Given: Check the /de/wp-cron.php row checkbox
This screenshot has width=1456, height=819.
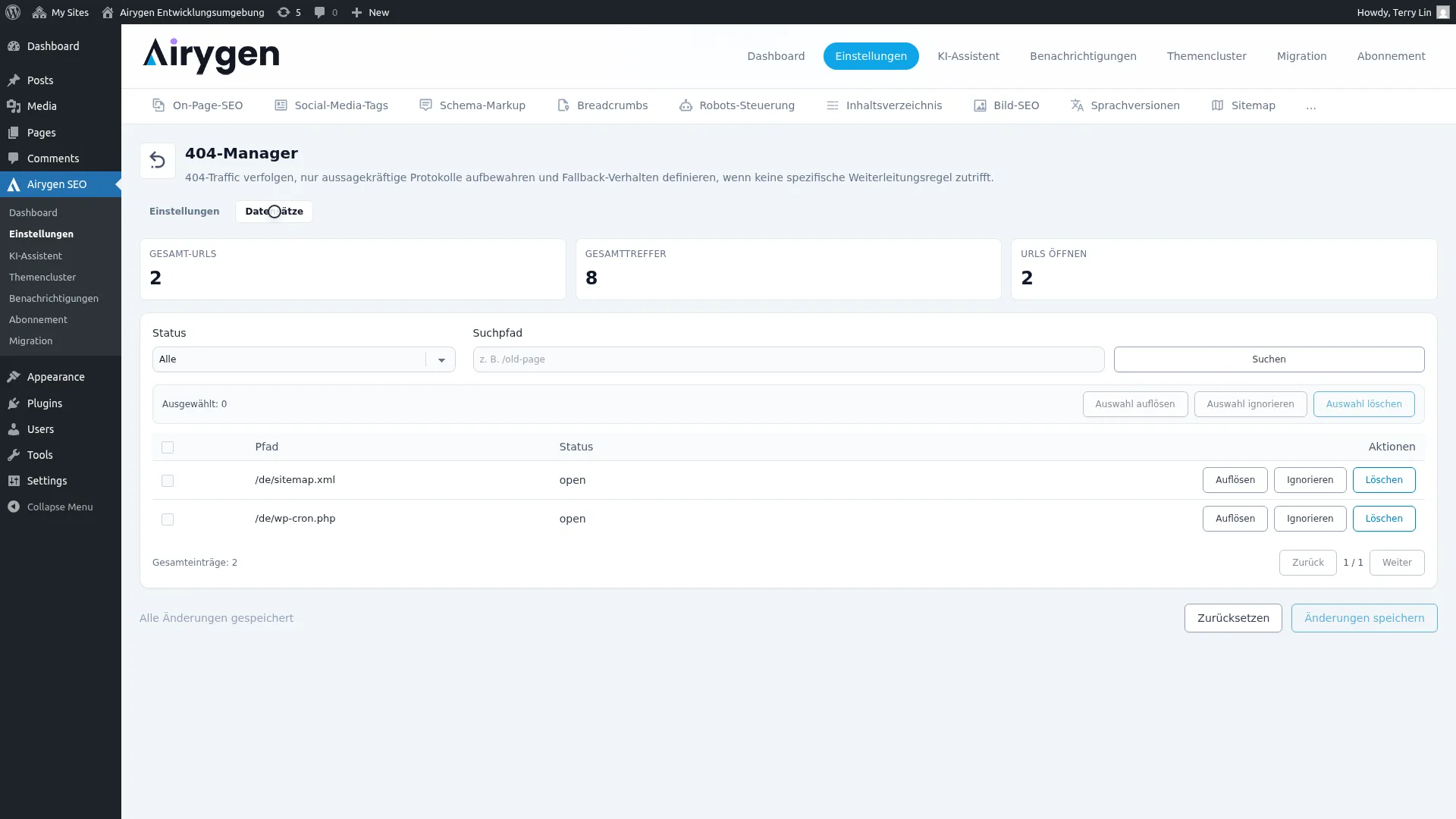Looking at the screenshot, I should coord(168,519).
